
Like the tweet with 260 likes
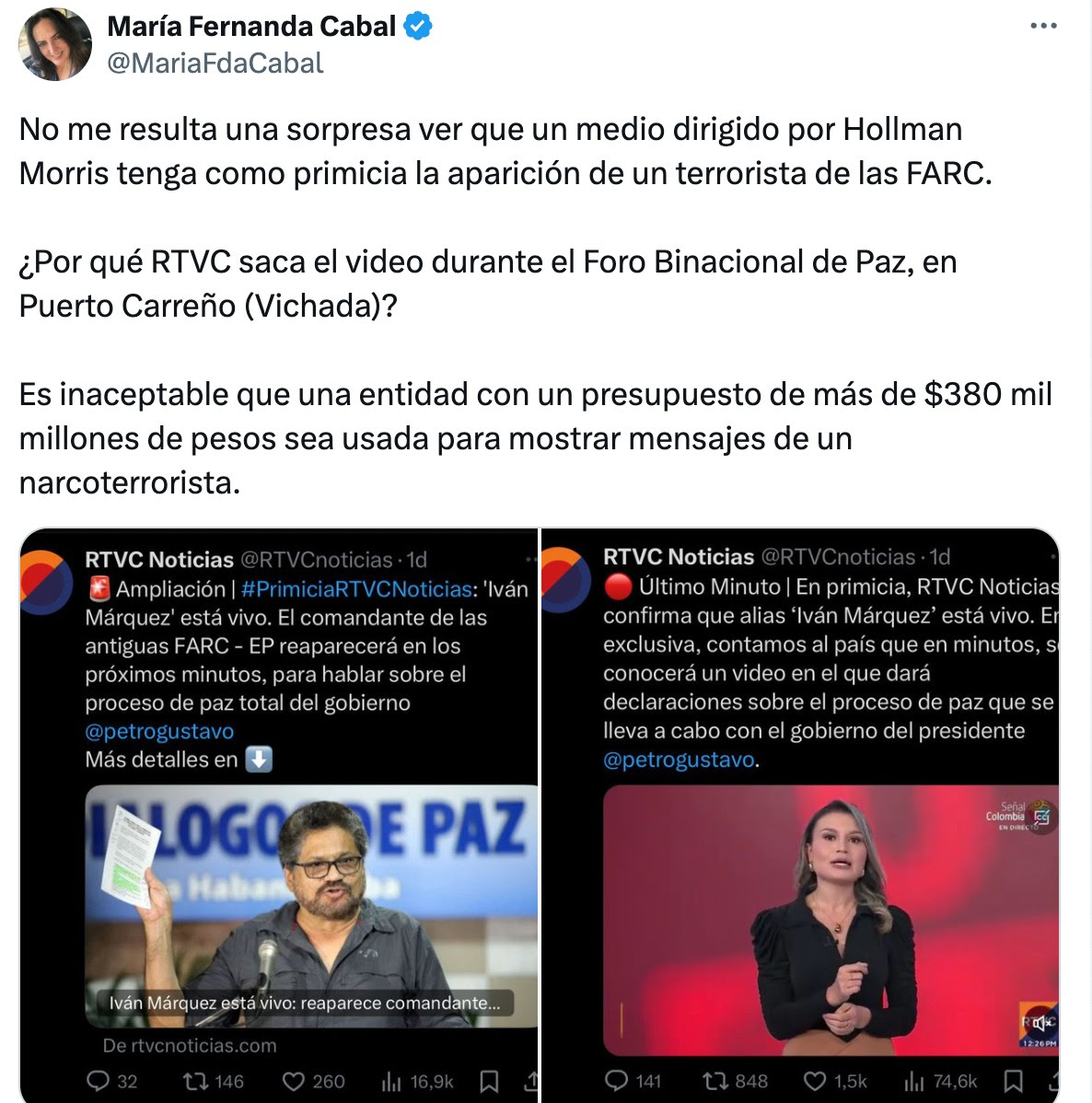(294, 1081)
